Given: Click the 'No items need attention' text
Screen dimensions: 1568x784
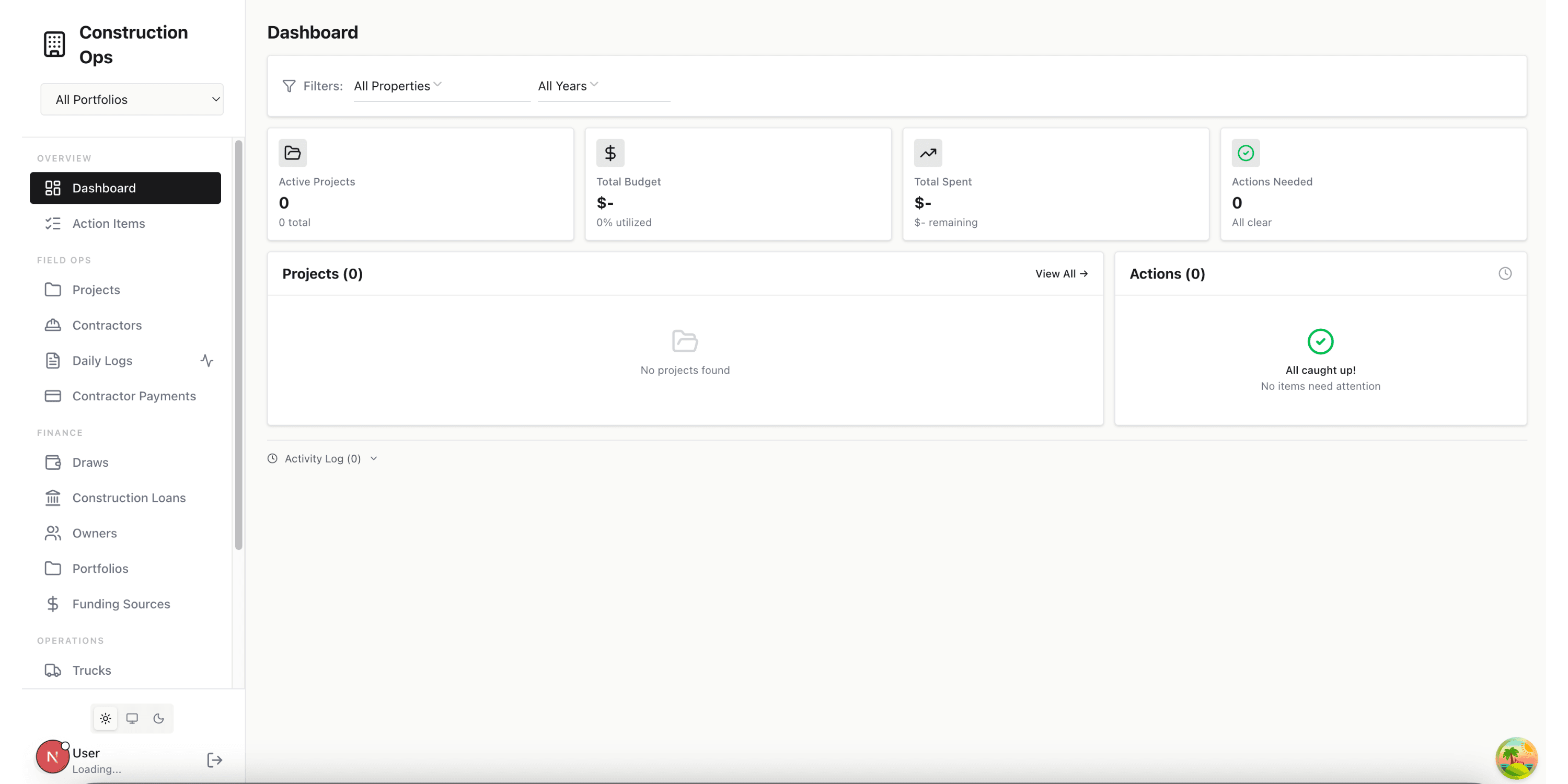Looking at the screenshot, I should point(1320,386).
